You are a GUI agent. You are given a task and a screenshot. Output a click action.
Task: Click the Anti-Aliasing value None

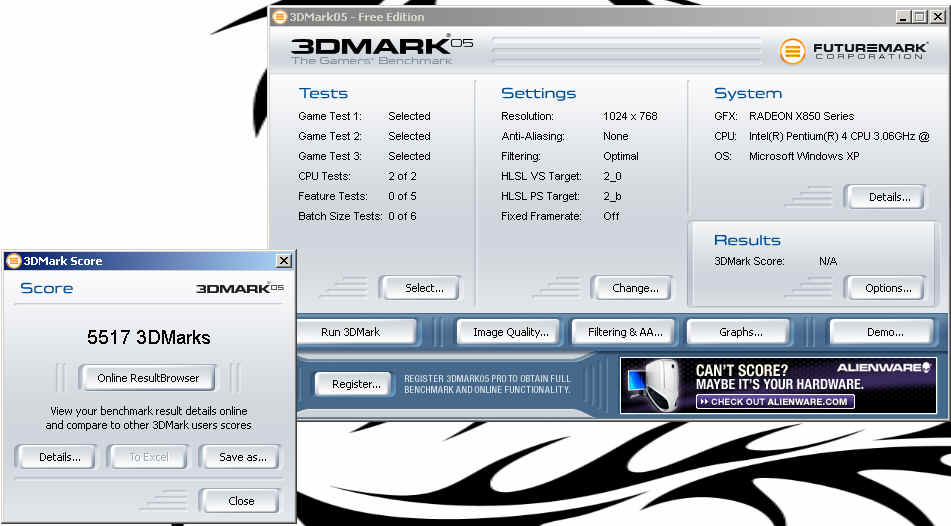pos(616,136)
